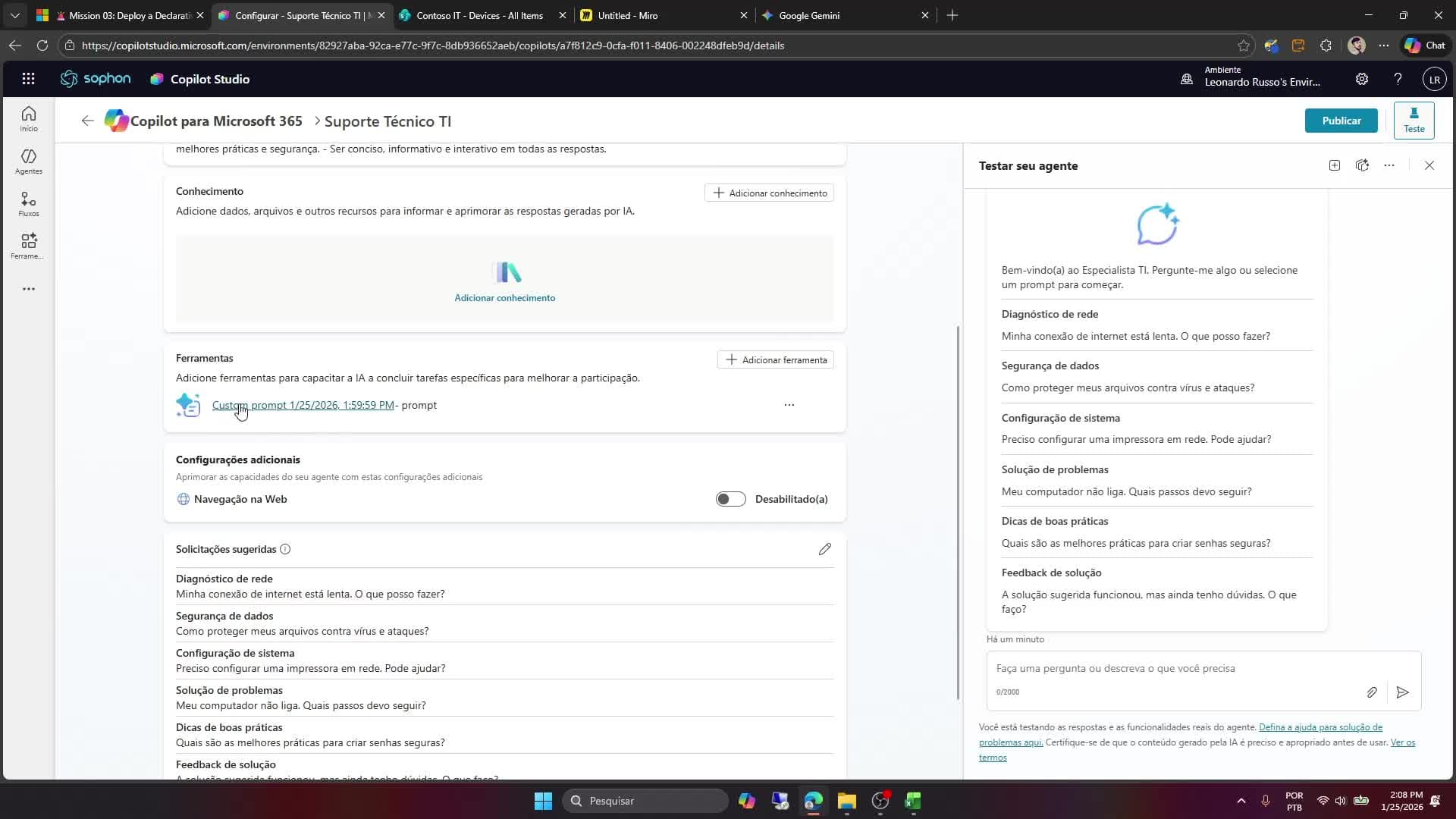Select Fluxos in the left sidebar
1456x819 pixels.
(x=28, y=202)
